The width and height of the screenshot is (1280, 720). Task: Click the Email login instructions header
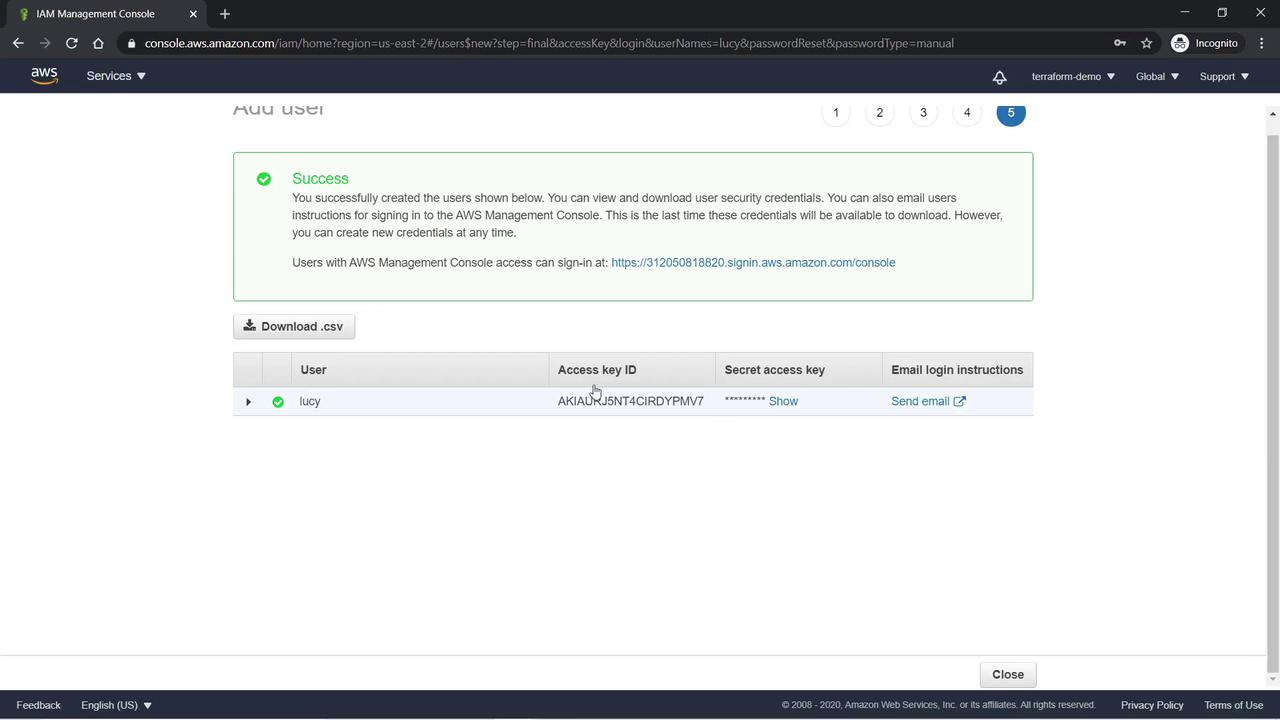pos(957,370)
